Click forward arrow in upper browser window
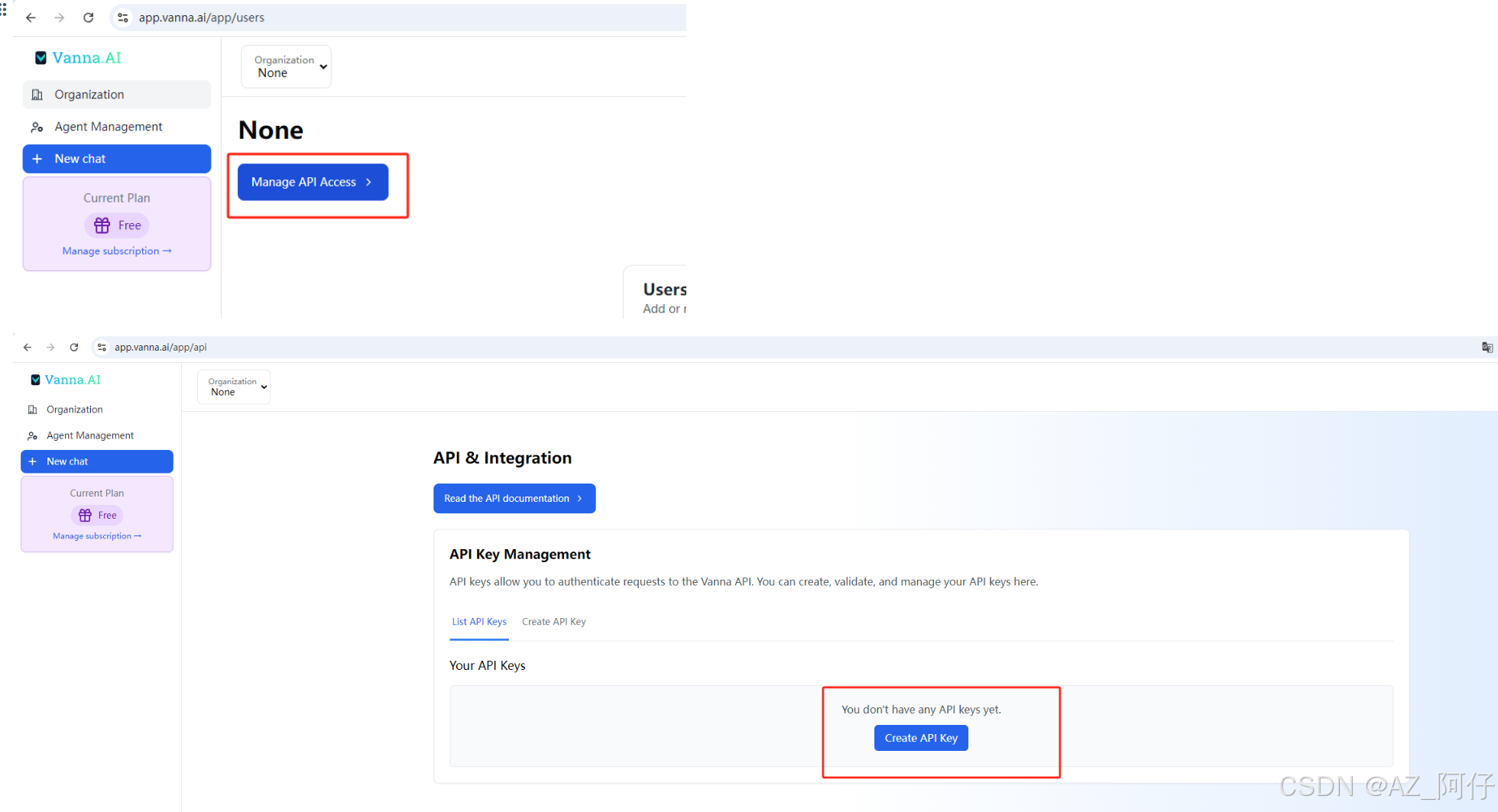1498x812 pixels. [60, 18]
